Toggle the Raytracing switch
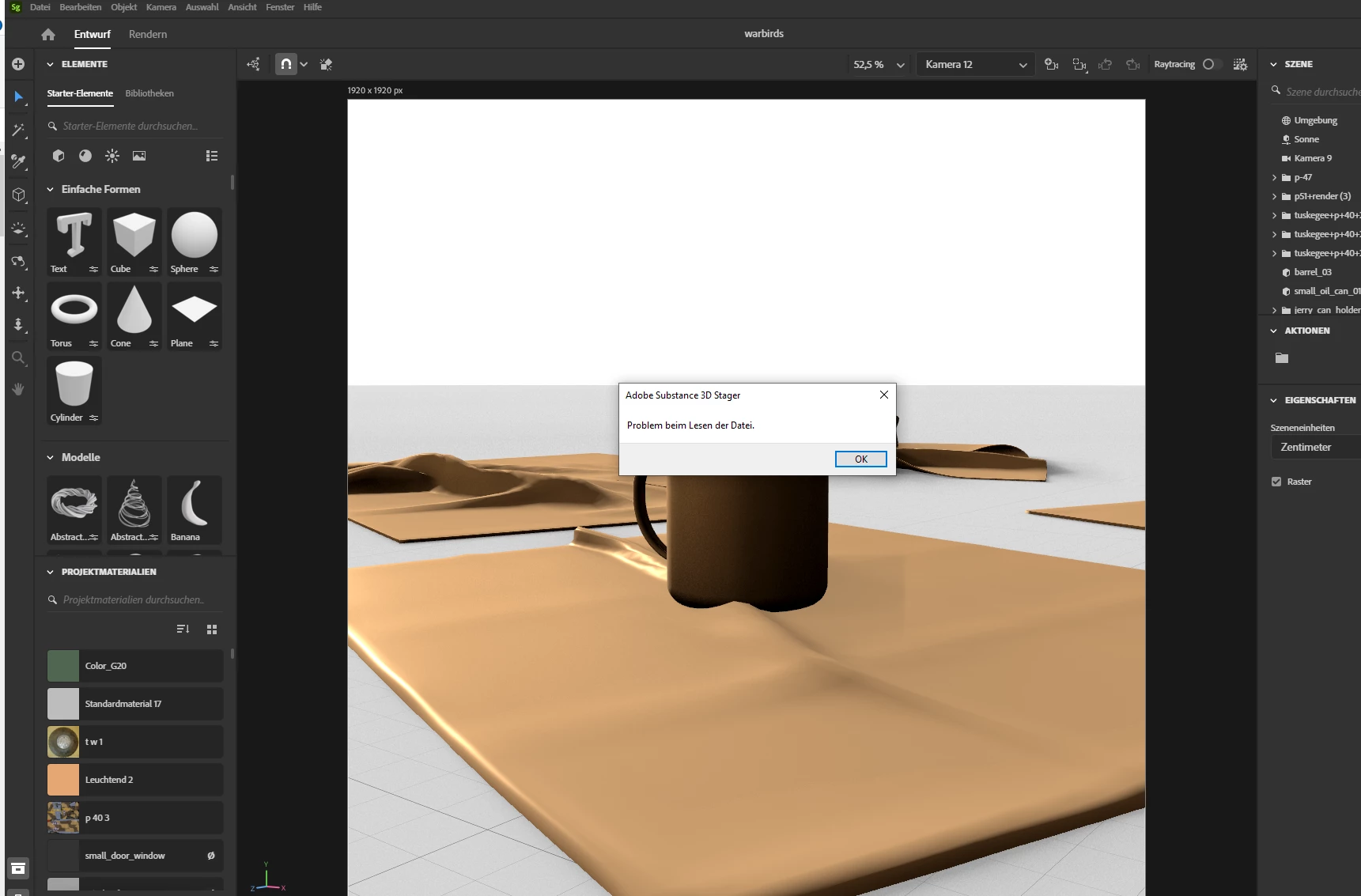Image resolution: width=1361 pixels, height=896 pixels. point(1211,64)
